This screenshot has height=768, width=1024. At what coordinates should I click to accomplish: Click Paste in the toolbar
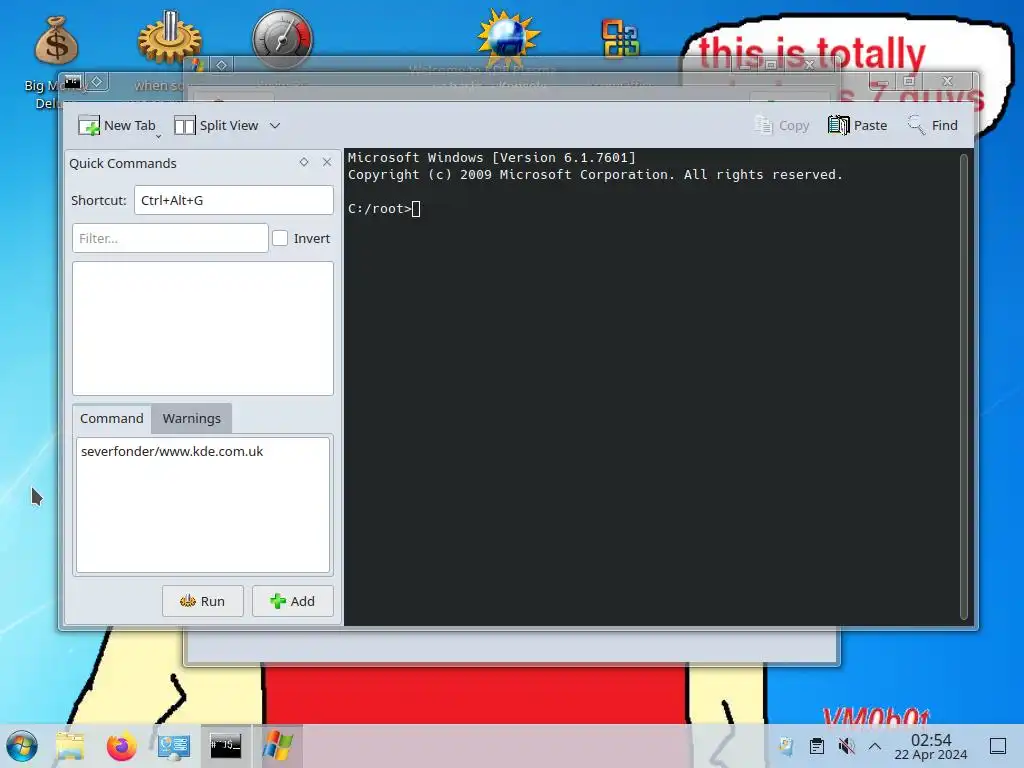857,125
